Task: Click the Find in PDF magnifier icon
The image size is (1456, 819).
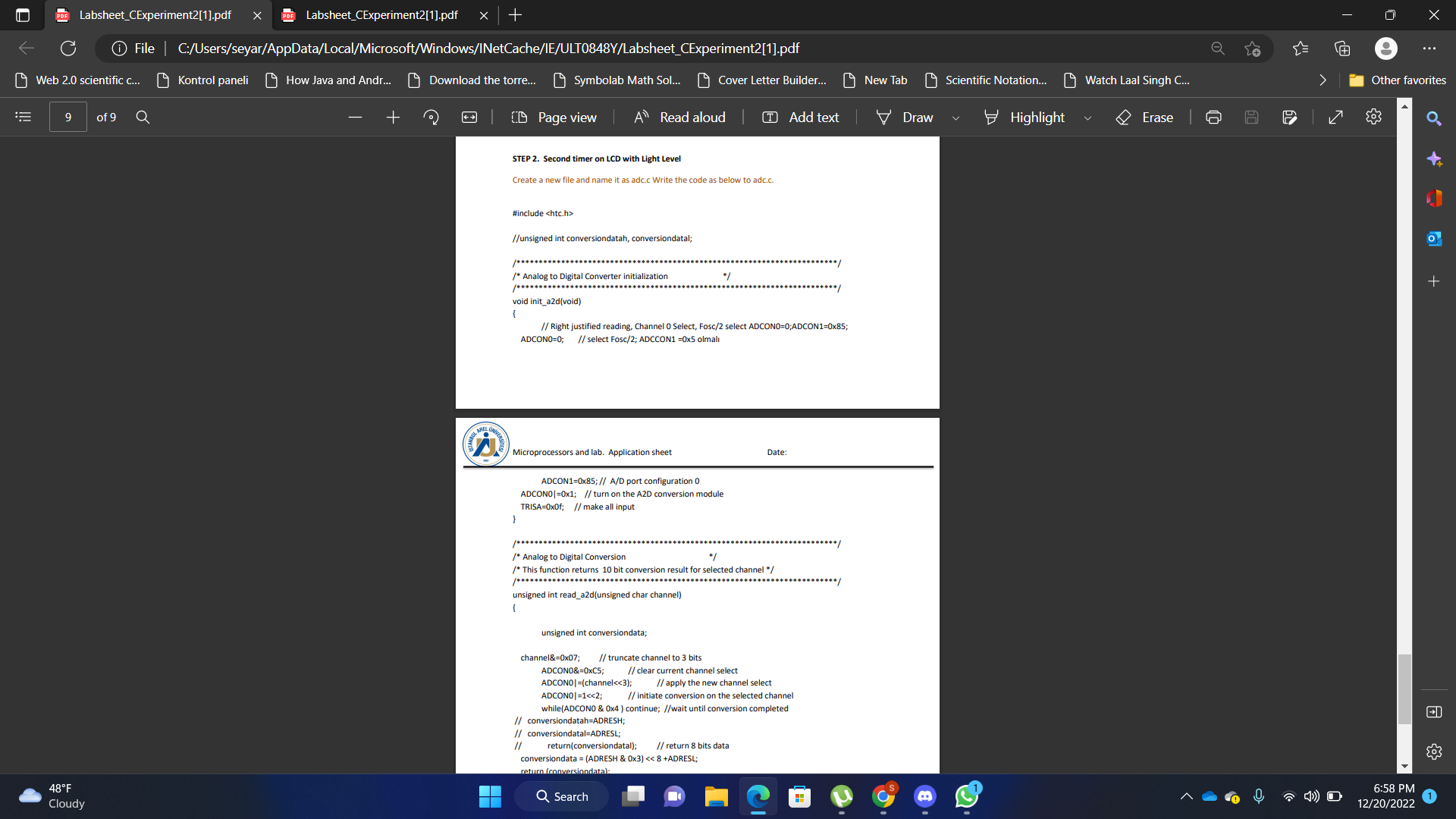Action: 143,117
